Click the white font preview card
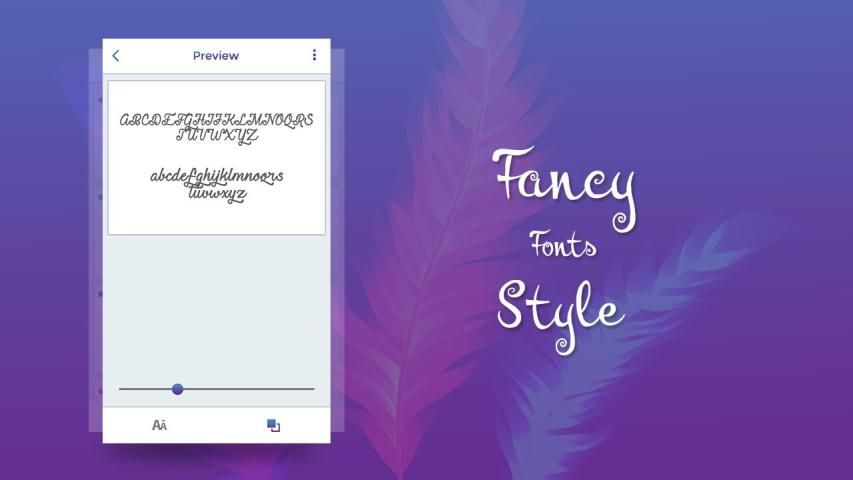 click(x=217, y=217)
